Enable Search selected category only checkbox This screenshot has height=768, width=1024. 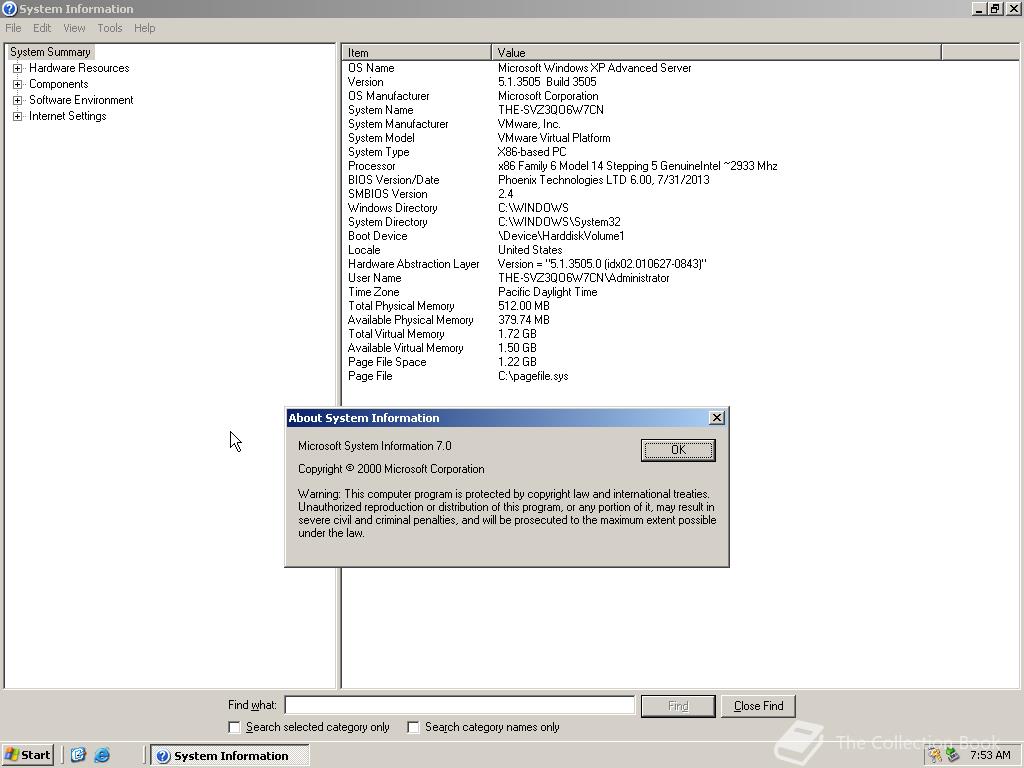click(234, 727)
